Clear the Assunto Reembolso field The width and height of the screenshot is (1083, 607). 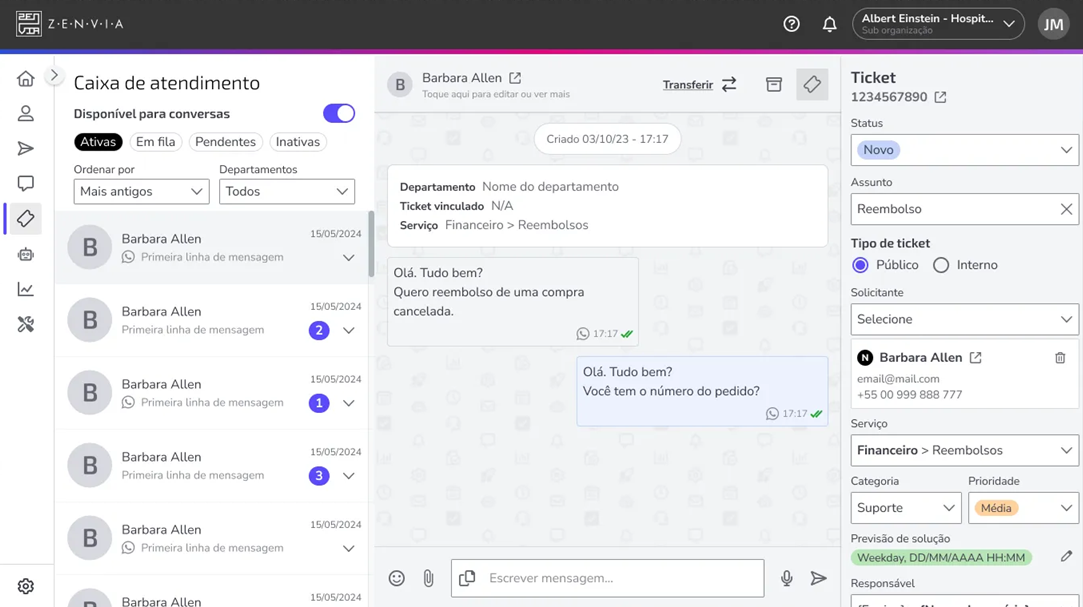click(x=1066, y=209)
